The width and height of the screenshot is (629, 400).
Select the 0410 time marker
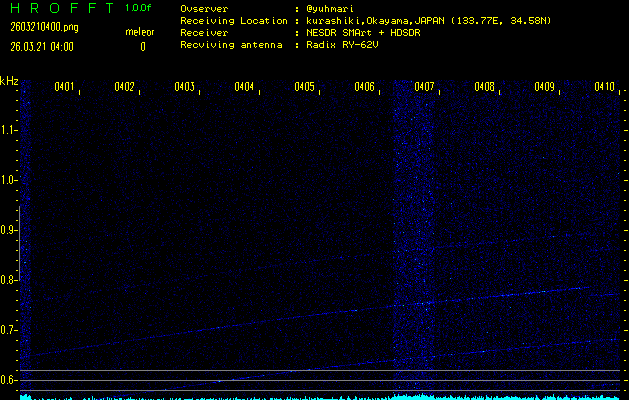point(604,87)
